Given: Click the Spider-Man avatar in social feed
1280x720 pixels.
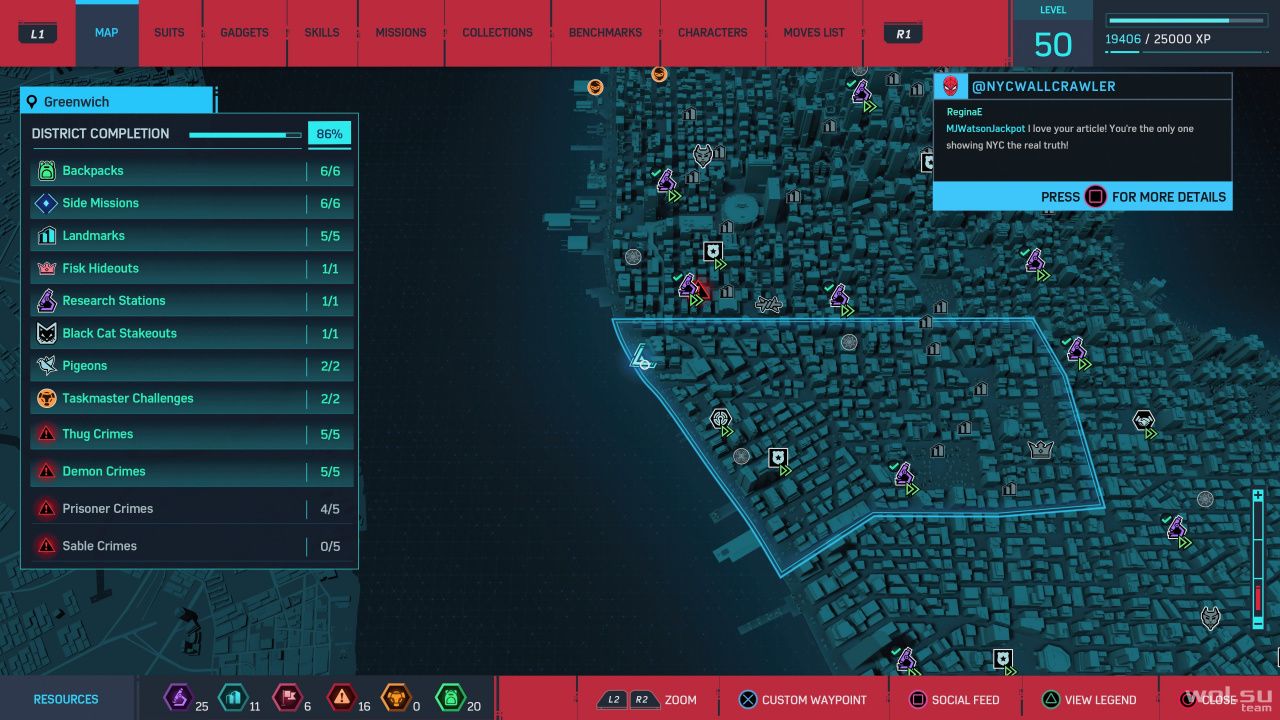Looking at the screenshot, I should point(950,86).
